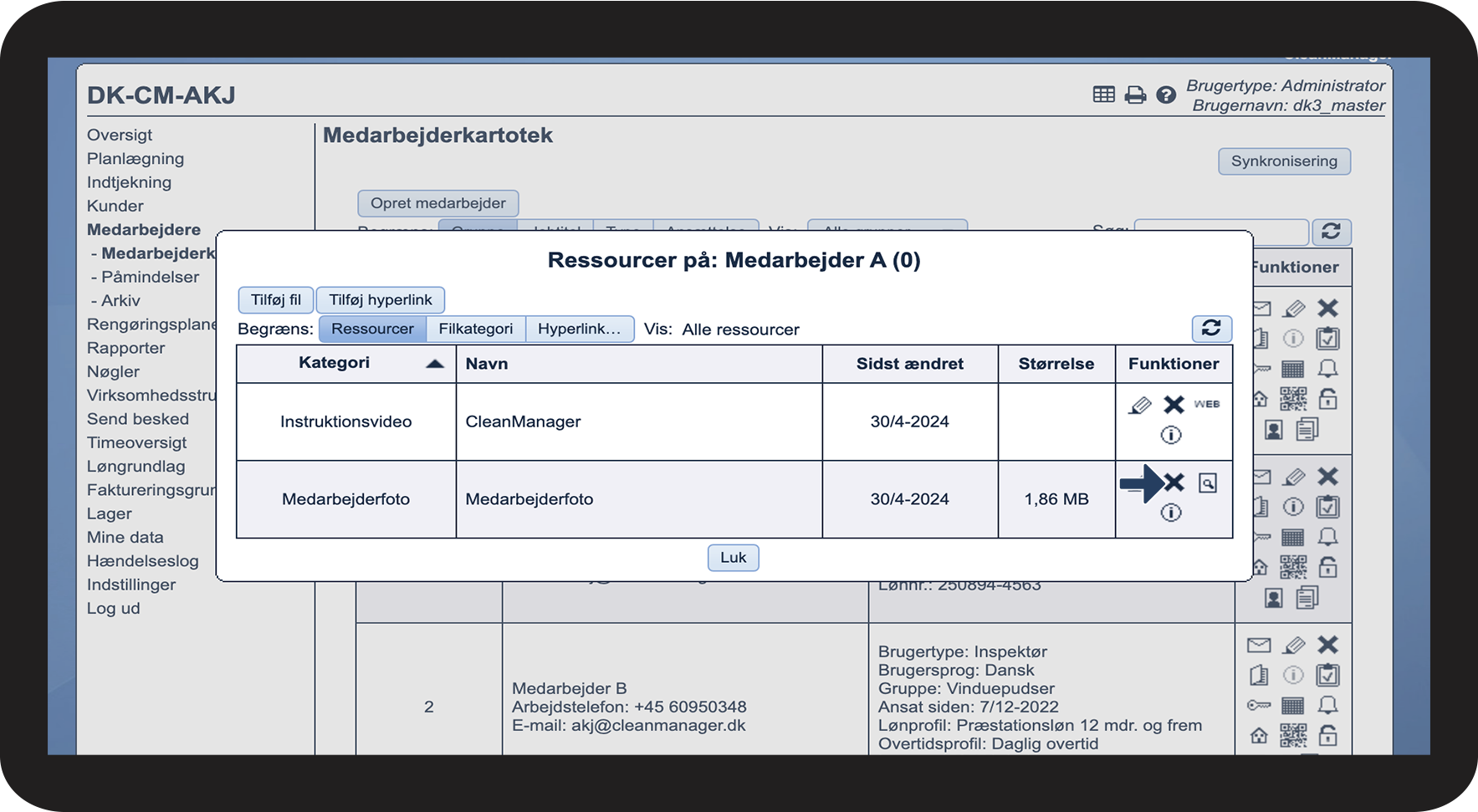
Task: Open the WEB link for CleanManager resource
Action: pyautogui.click(x=1206, y=405)
